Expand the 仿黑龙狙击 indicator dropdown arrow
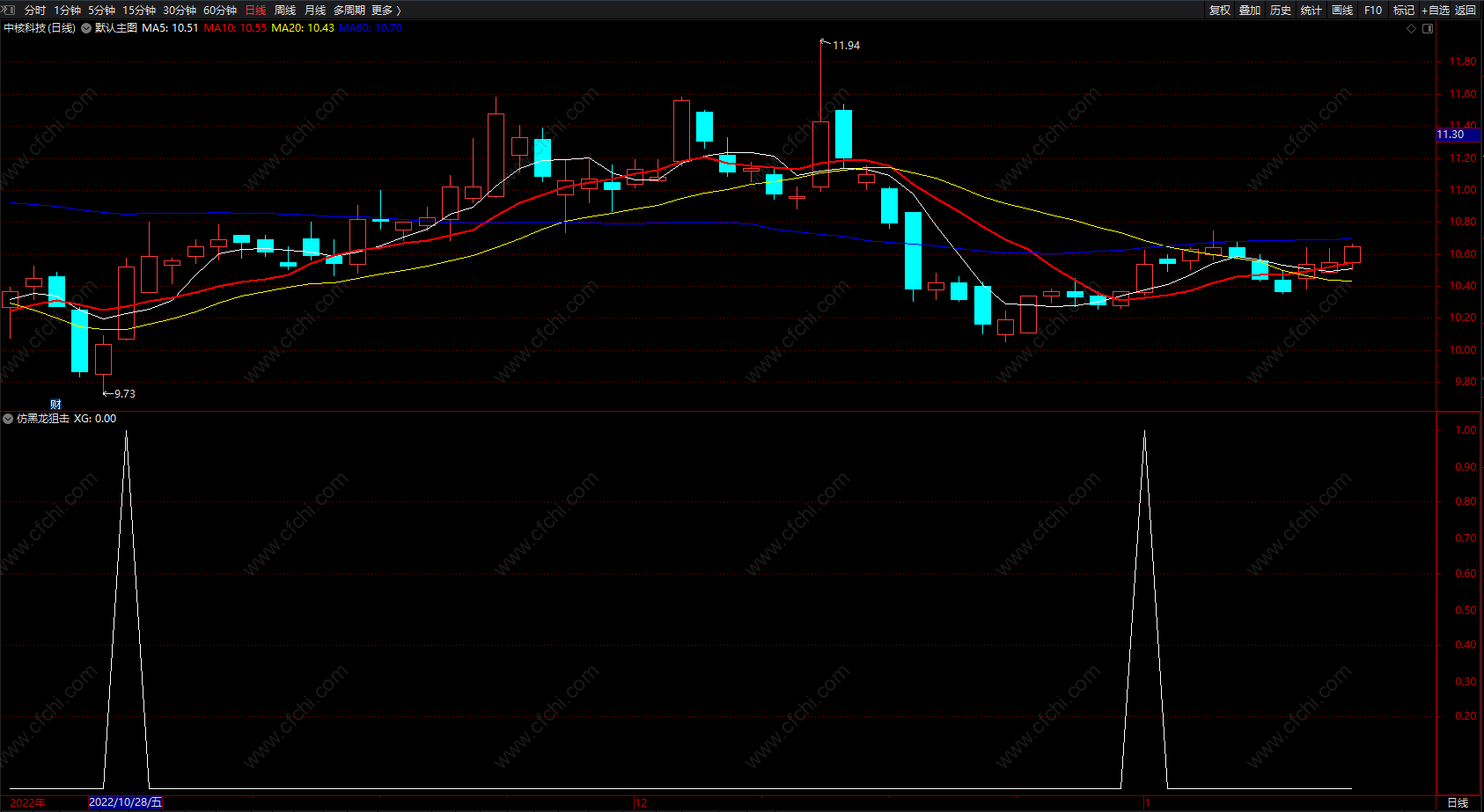This screenshot has height=812, width=1484. tap(8, 419)
